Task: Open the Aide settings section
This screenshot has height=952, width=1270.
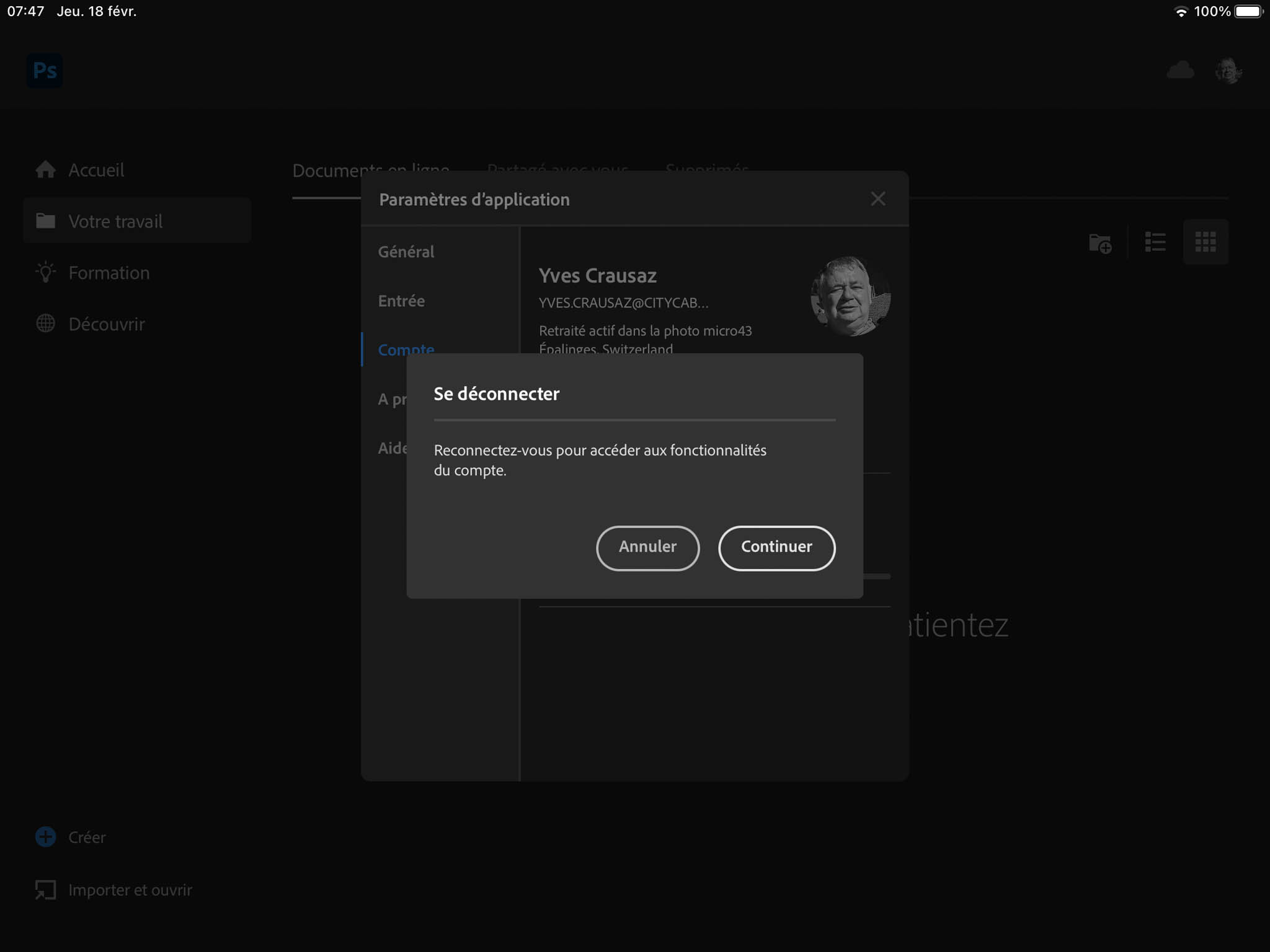Action: pos(393,447)
